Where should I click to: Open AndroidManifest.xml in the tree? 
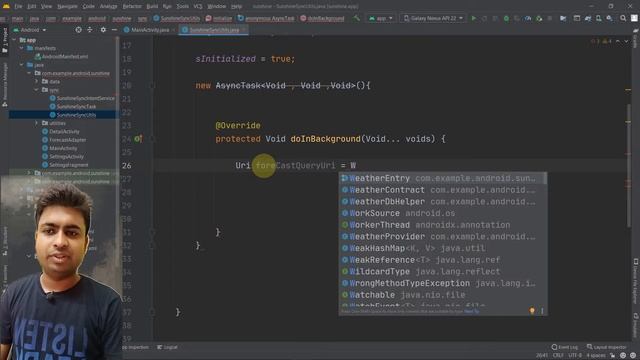pos(61,57)
